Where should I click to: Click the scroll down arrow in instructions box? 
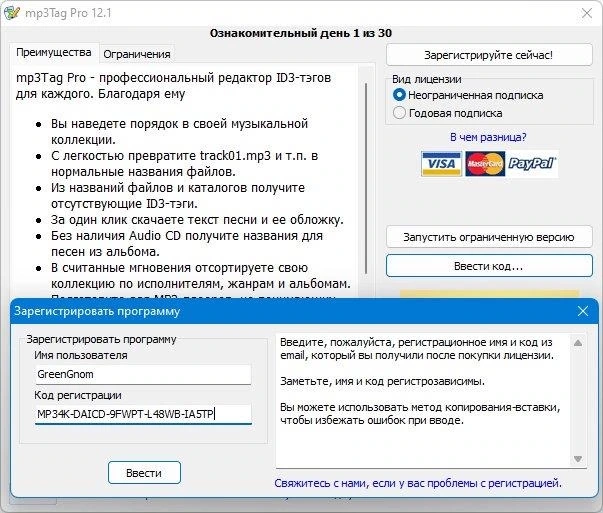[578, 458]
